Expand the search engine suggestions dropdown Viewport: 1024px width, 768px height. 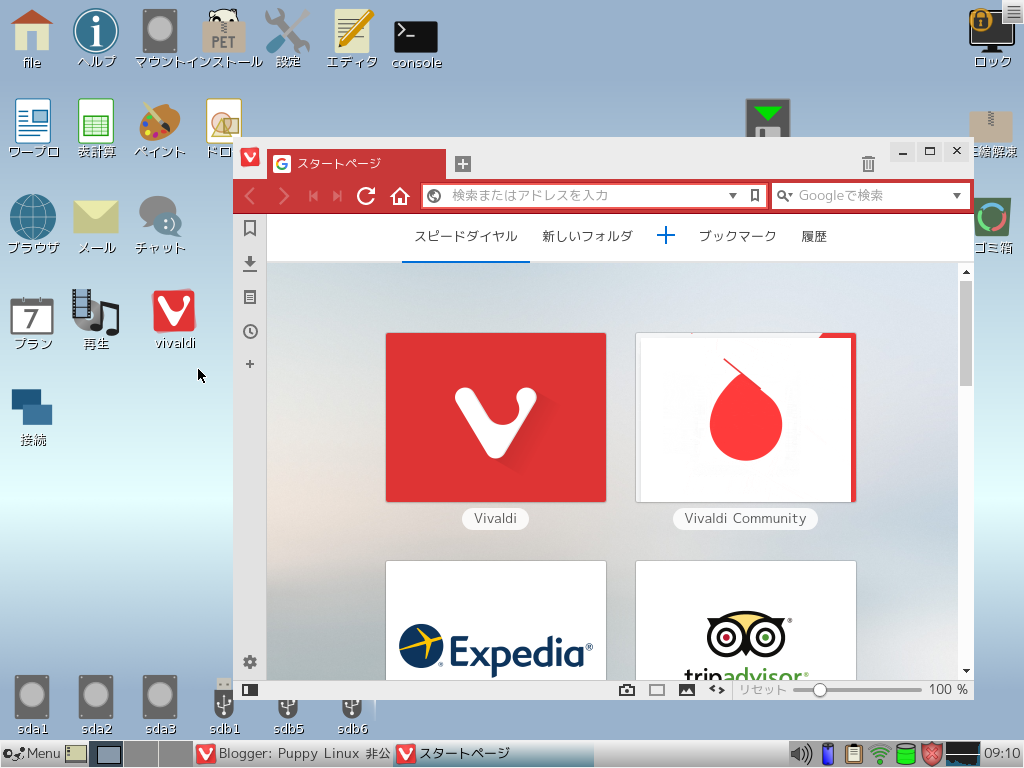point(957,196)
